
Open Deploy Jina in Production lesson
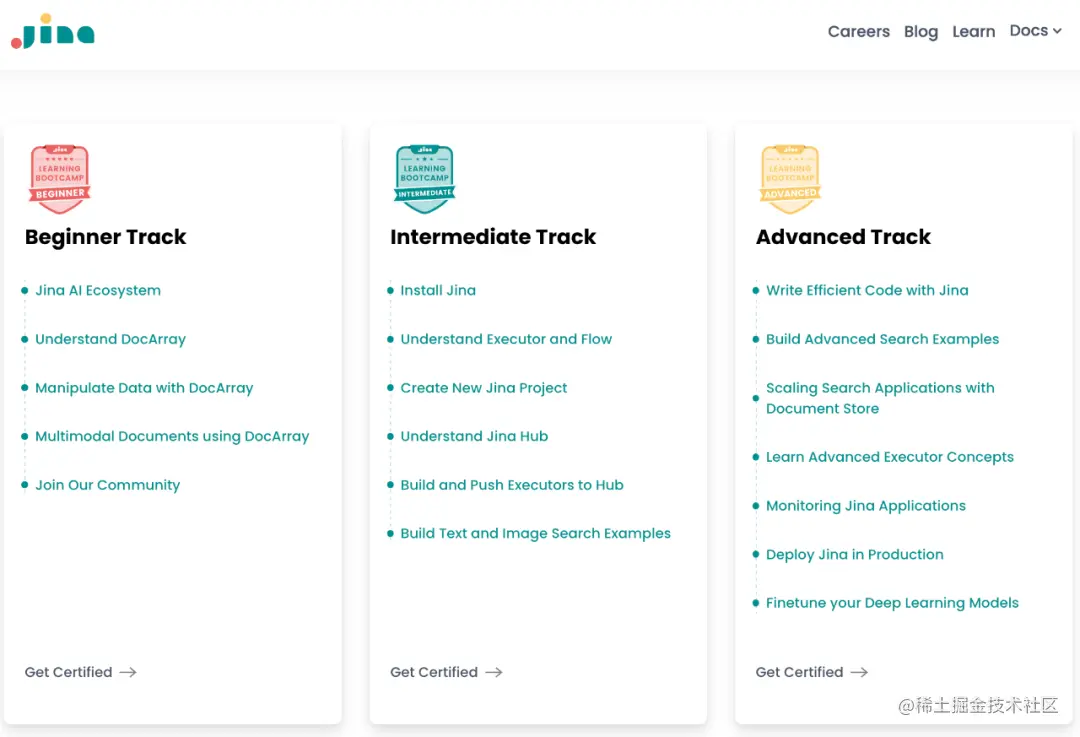pos(855,554)
